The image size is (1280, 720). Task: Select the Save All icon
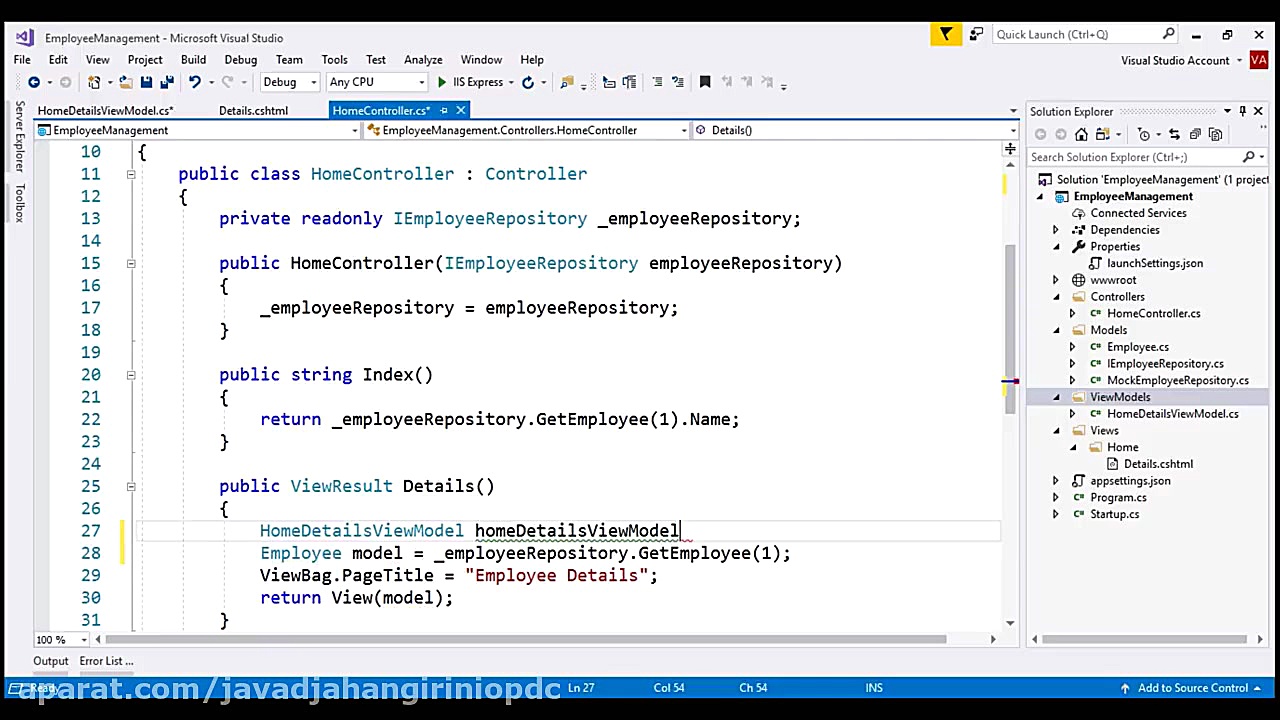click(167, 82)
